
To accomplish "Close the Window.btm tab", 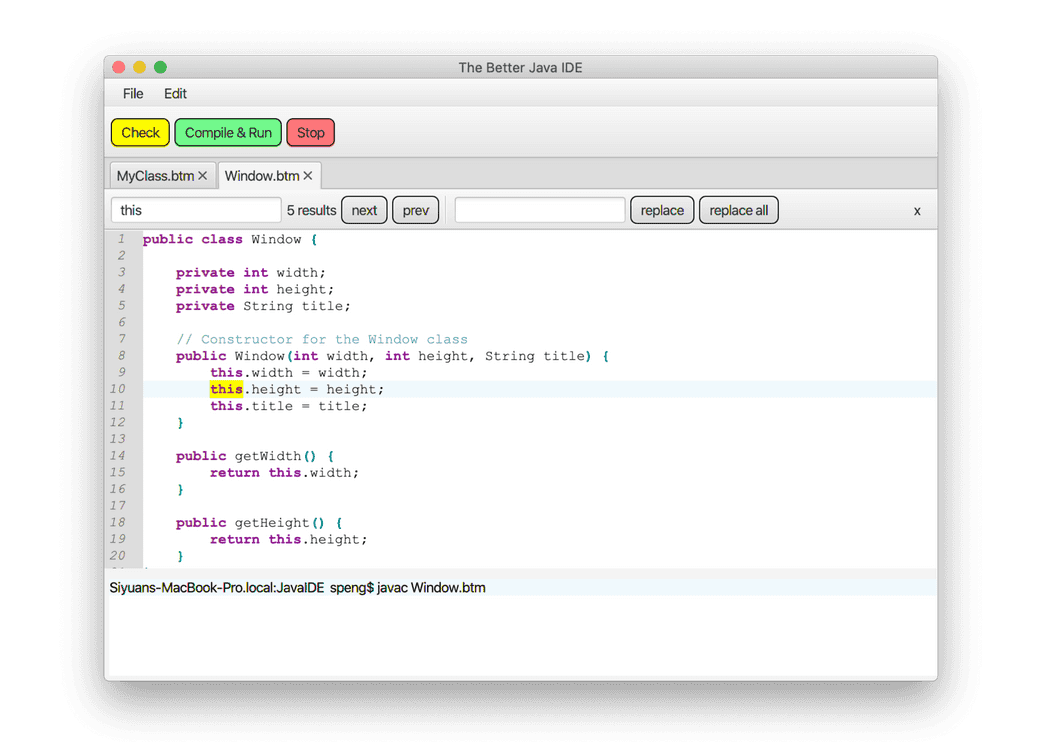I will pyautogui.click(x=307, y=175).
